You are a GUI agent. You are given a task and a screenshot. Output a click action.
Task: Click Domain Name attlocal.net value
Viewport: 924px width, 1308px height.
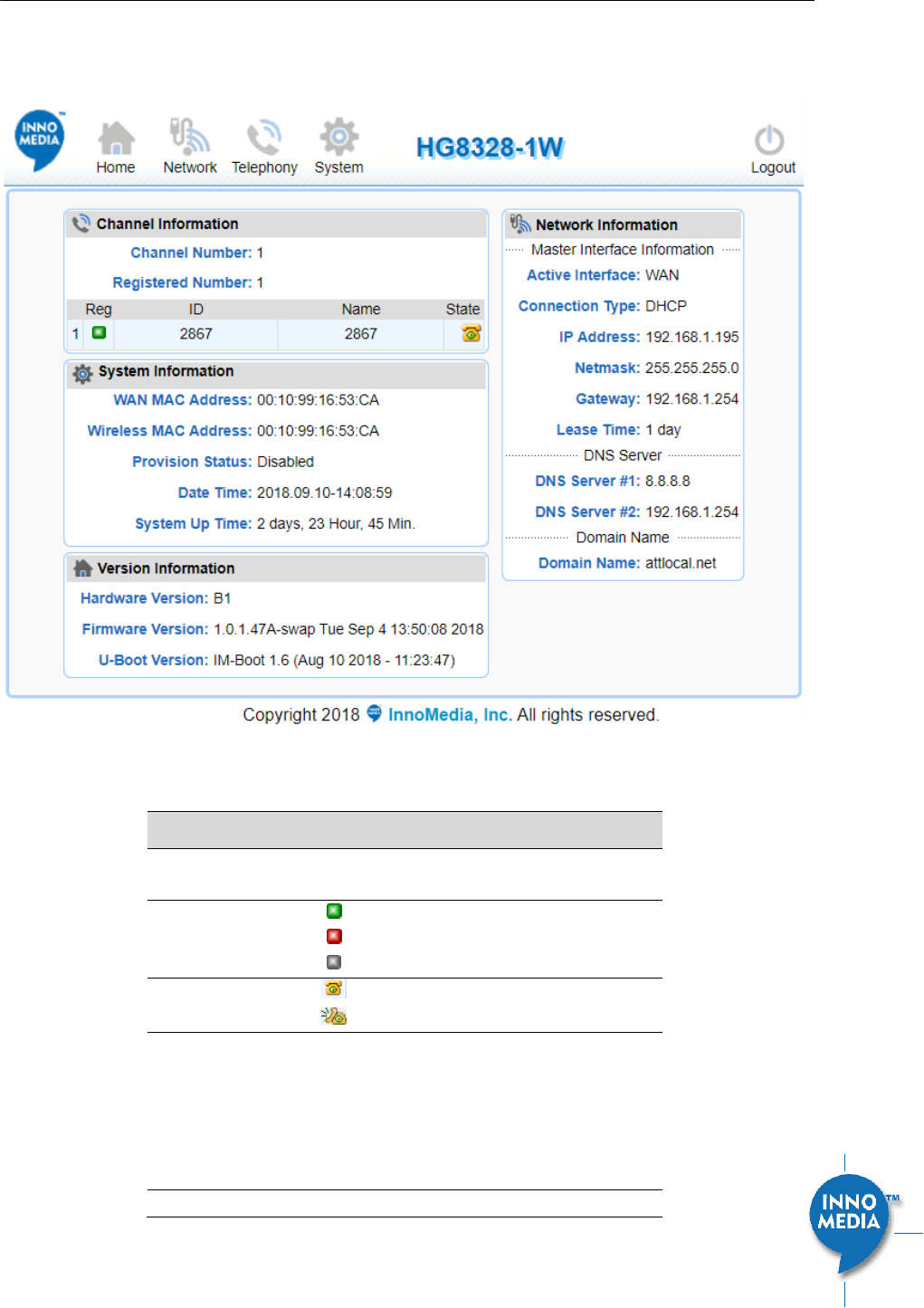681,563
